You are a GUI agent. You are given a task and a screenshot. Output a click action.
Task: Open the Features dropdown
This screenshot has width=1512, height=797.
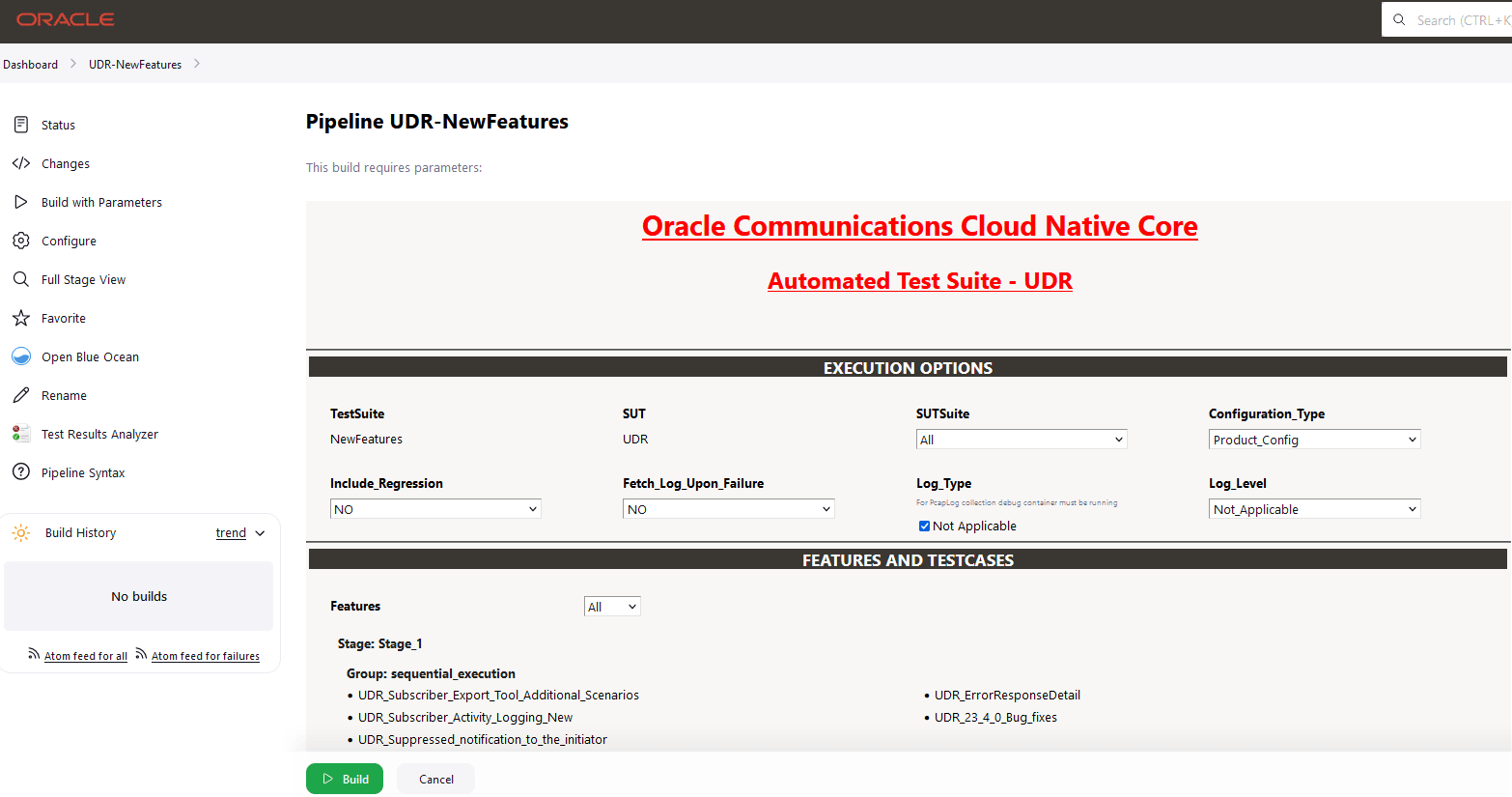[612, 607]
